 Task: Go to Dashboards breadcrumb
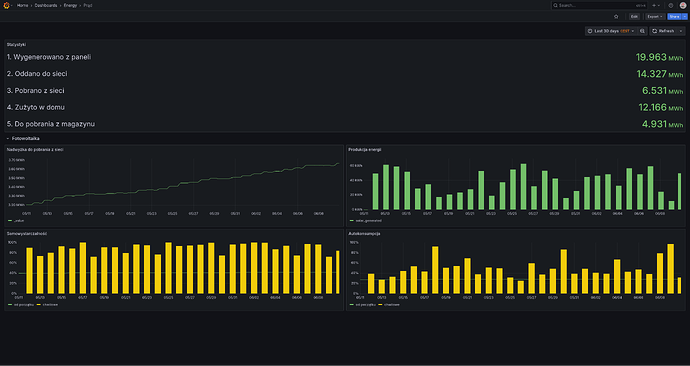click(46, 5)
